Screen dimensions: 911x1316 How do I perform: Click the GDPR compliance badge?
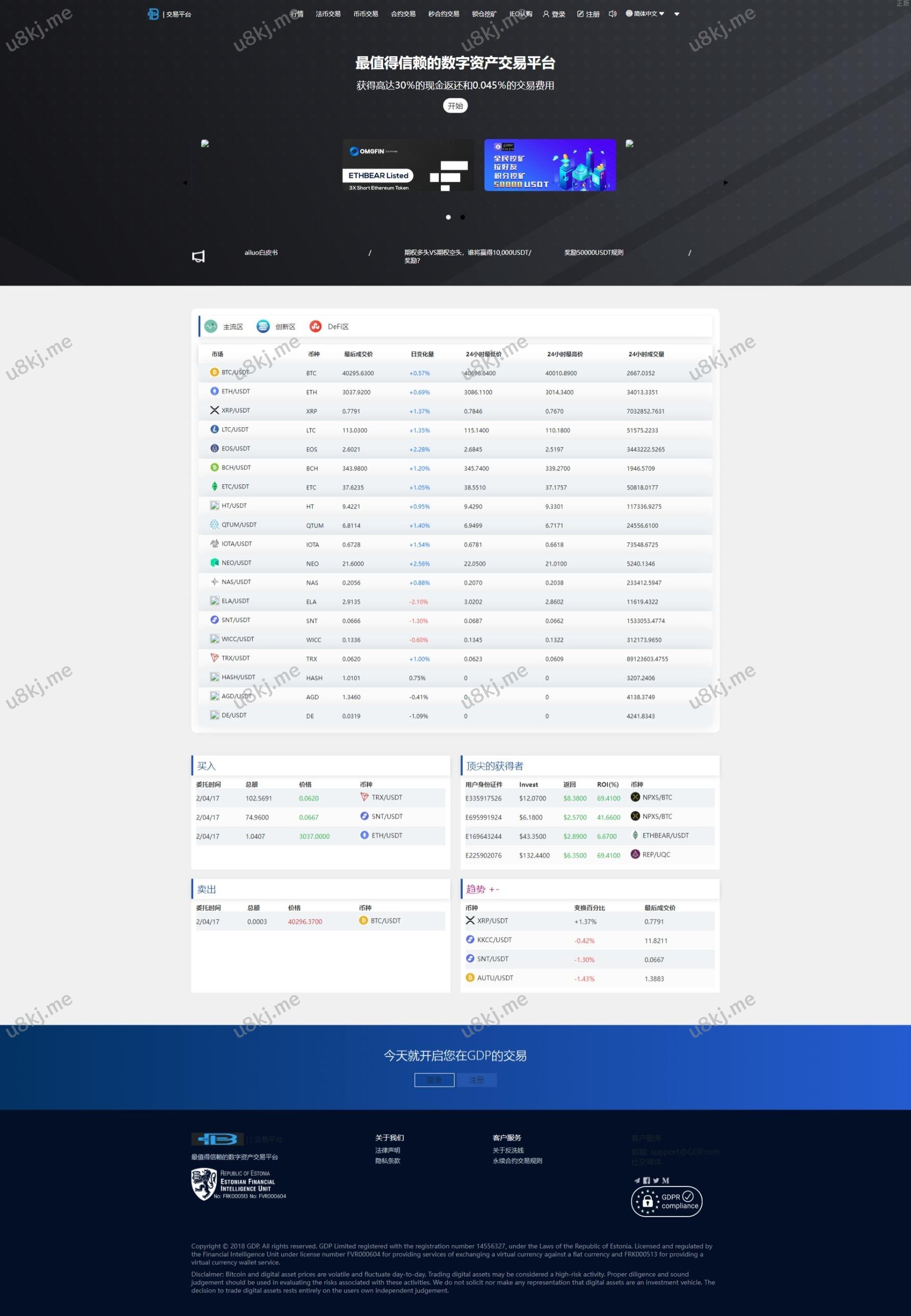pyautogui.click(x=666, y=1201)
